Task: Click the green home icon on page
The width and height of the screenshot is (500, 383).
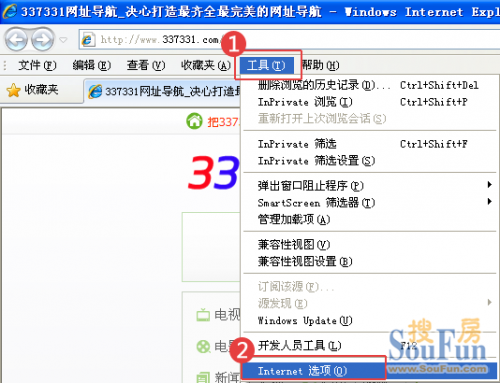Action: pyautogui.click(x=194, y=121)
